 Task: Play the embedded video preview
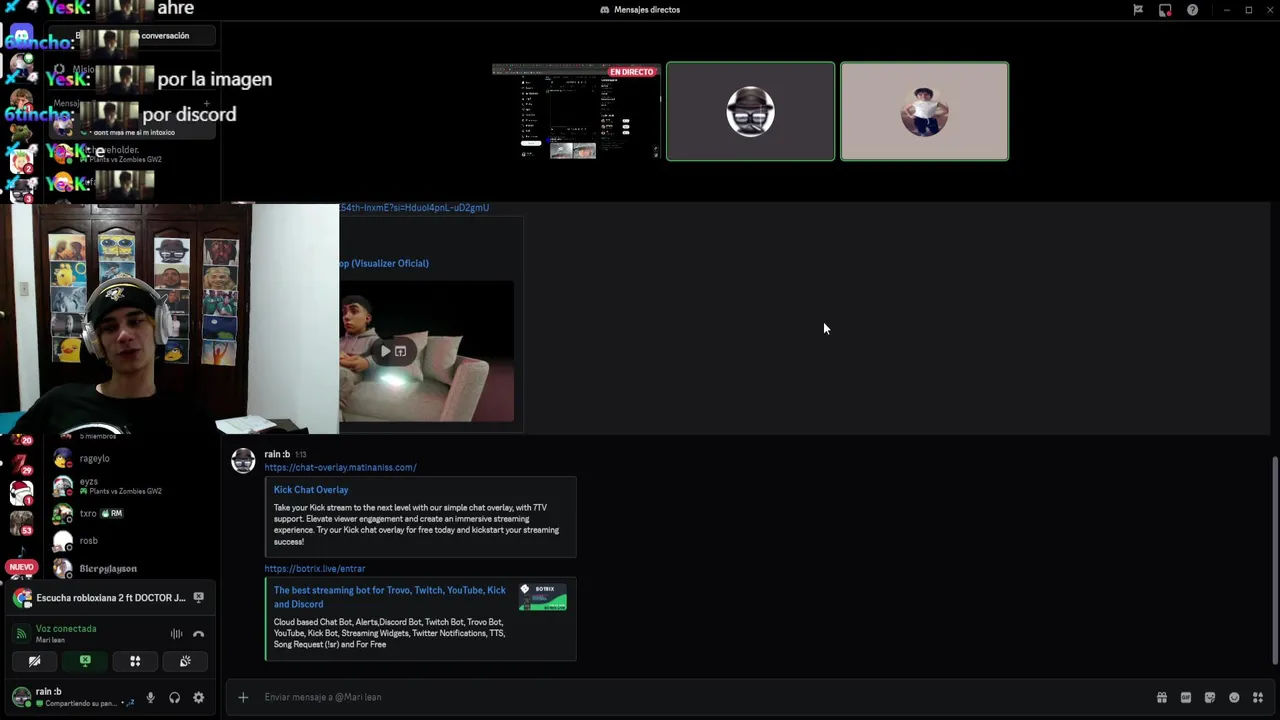[385, 351]
